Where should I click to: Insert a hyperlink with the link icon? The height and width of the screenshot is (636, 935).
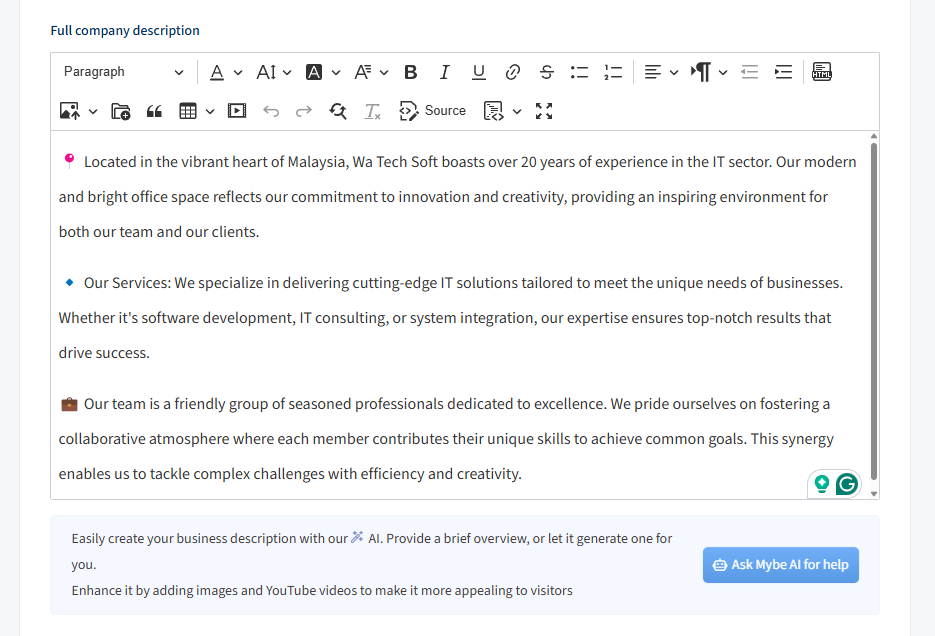[x=512, y=72]
